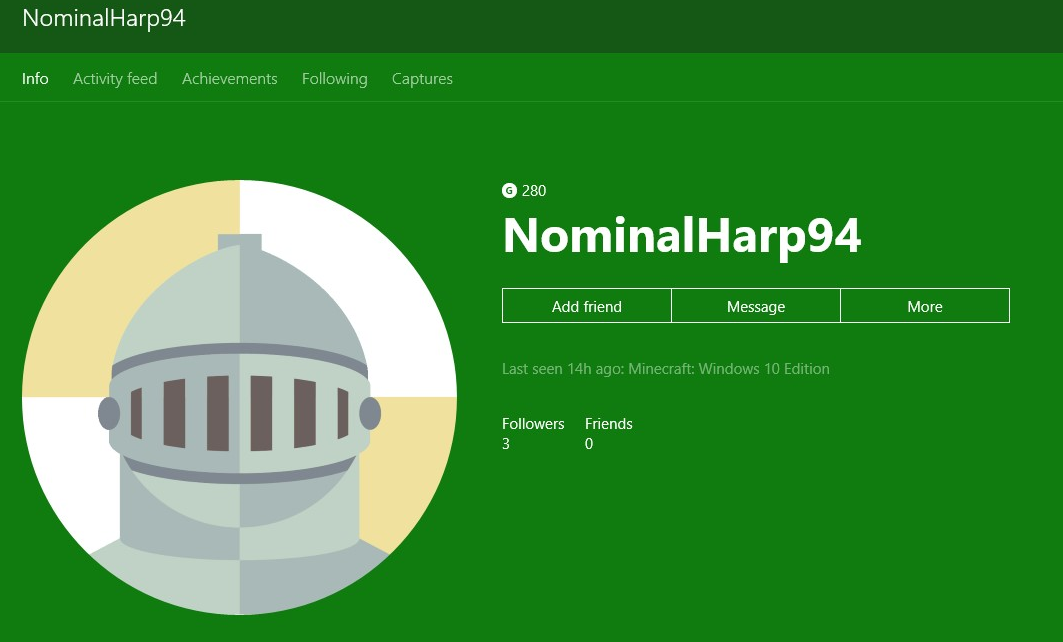Click the large NominalHarp94 gamertag heading

pos(682,237)
